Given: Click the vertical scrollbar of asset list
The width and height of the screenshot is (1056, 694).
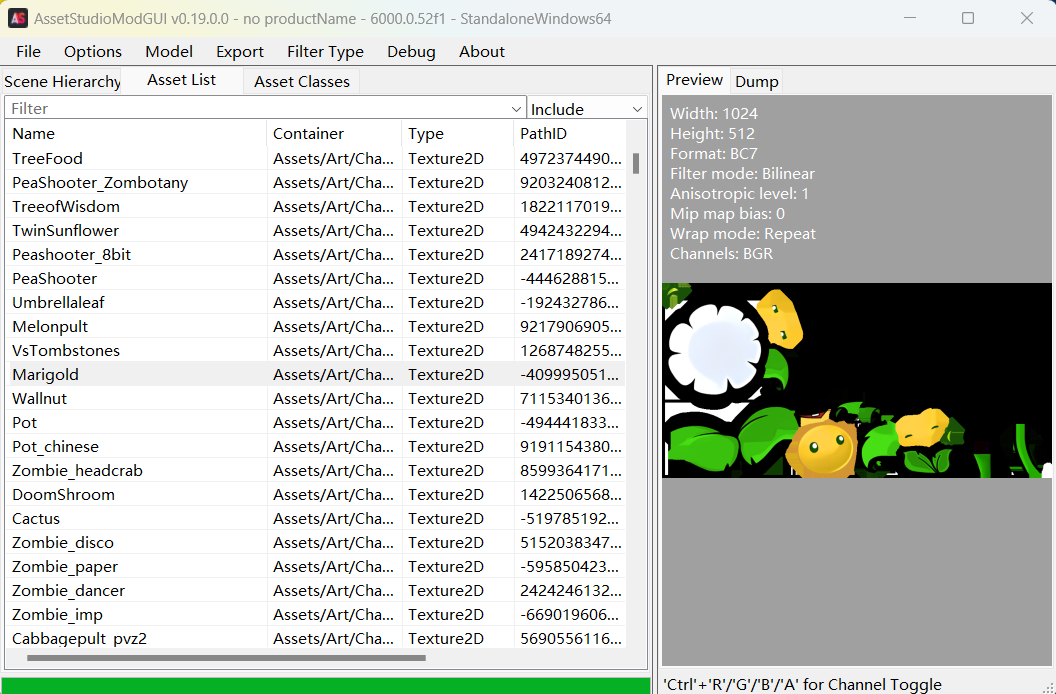Looking at the screenshot, I should 636,164.
